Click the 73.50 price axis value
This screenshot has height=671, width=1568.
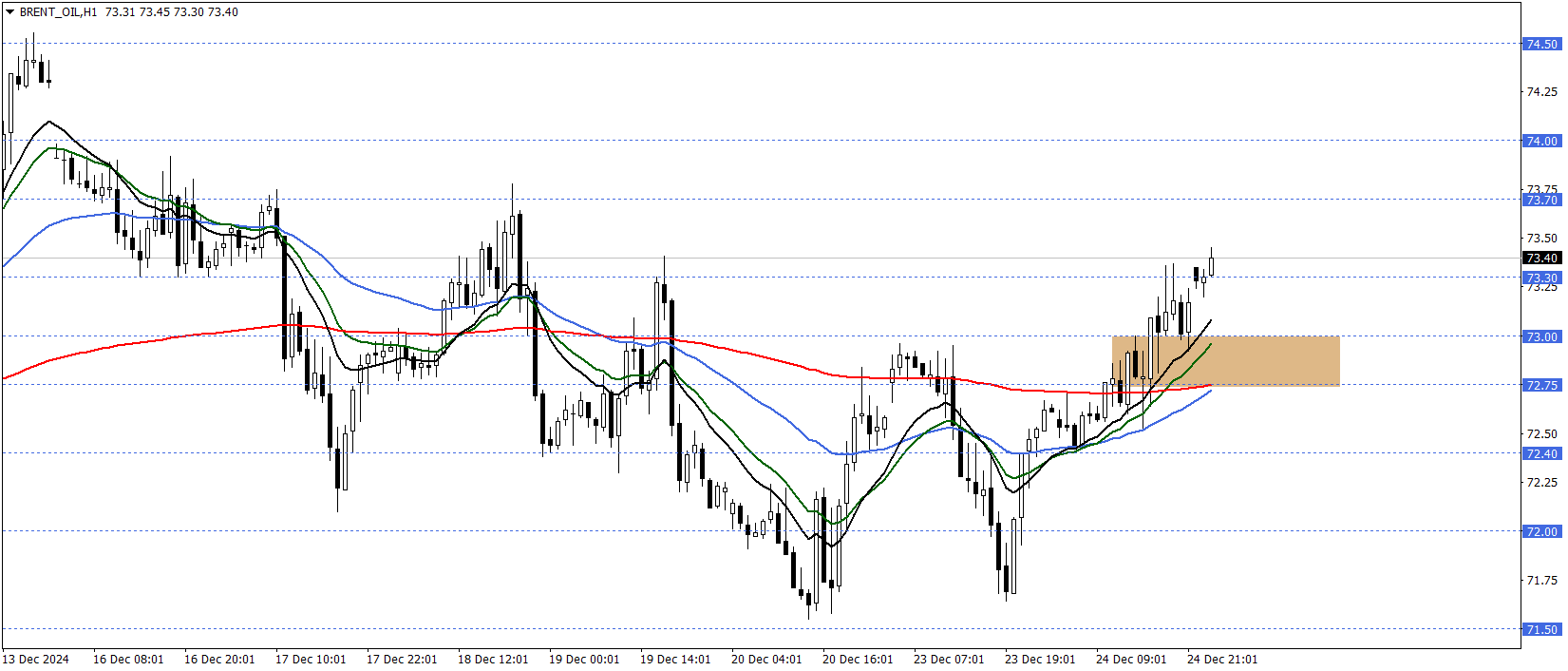pos(1541,239)
